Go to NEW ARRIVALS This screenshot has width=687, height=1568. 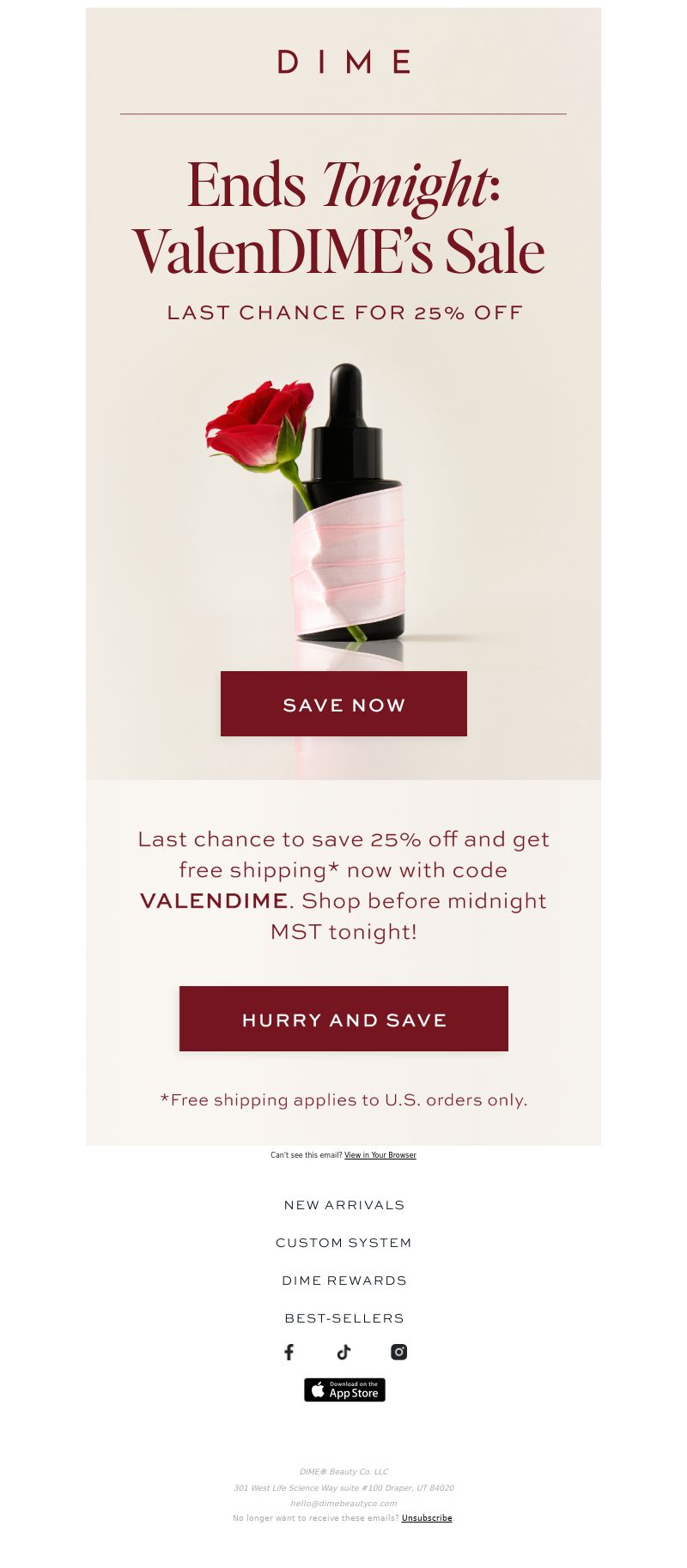click(x=344, y=1205)
